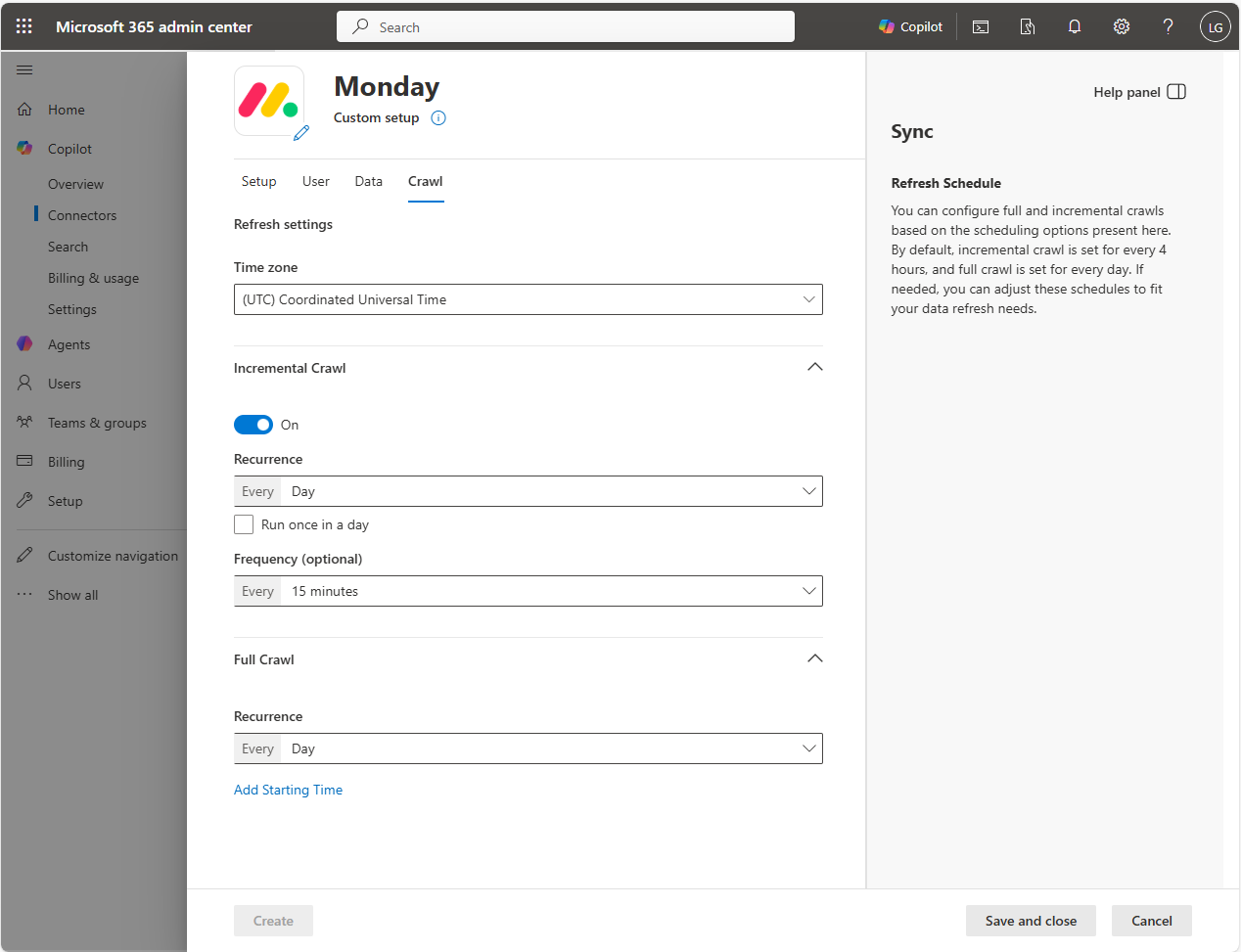Click the Monday logo thumbnail
The height and width of the screenshot is (952, 1241).
269,101
